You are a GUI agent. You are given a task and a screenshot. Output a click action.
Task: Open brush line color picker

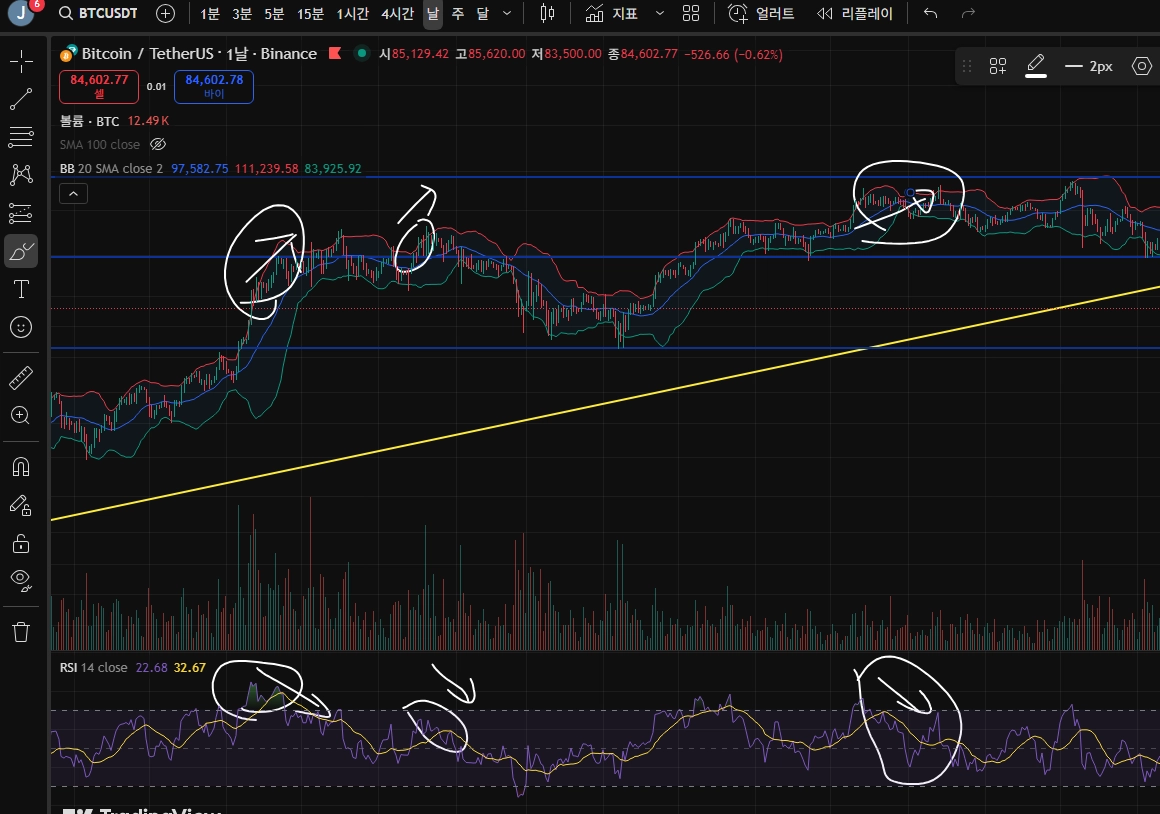1036,66
